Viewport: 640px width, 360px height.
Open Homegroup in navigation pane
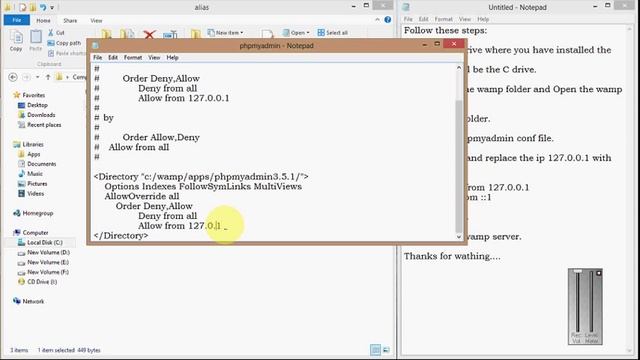33,213
